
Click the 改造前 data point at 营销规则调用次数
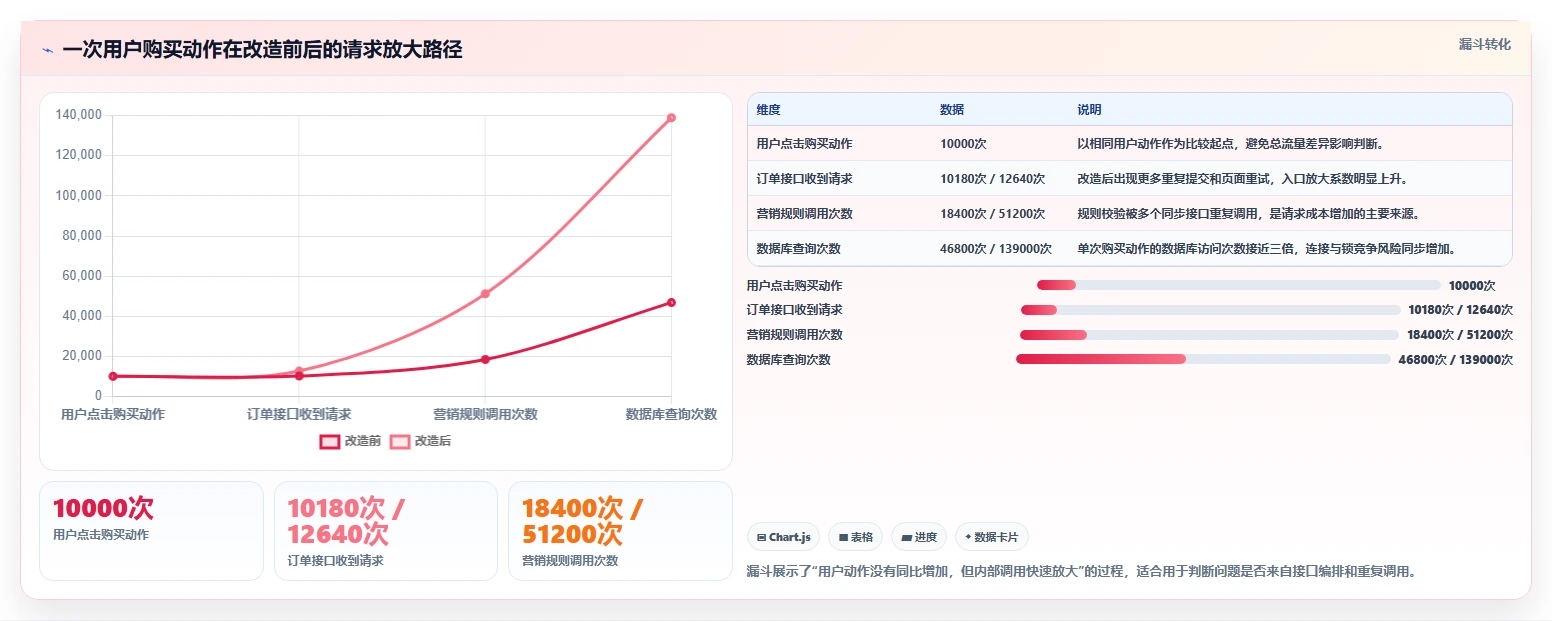coord(485,359)
